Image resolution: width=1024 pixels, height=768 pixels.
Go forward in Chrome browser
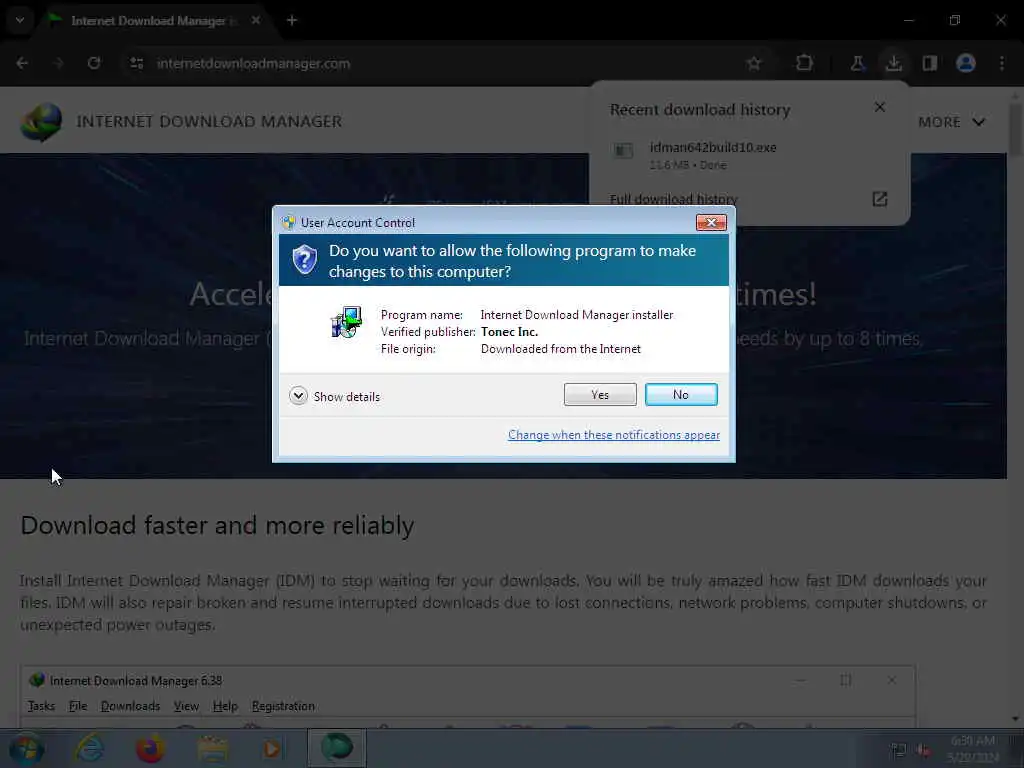pyautogui.click(x=58, y=63)
